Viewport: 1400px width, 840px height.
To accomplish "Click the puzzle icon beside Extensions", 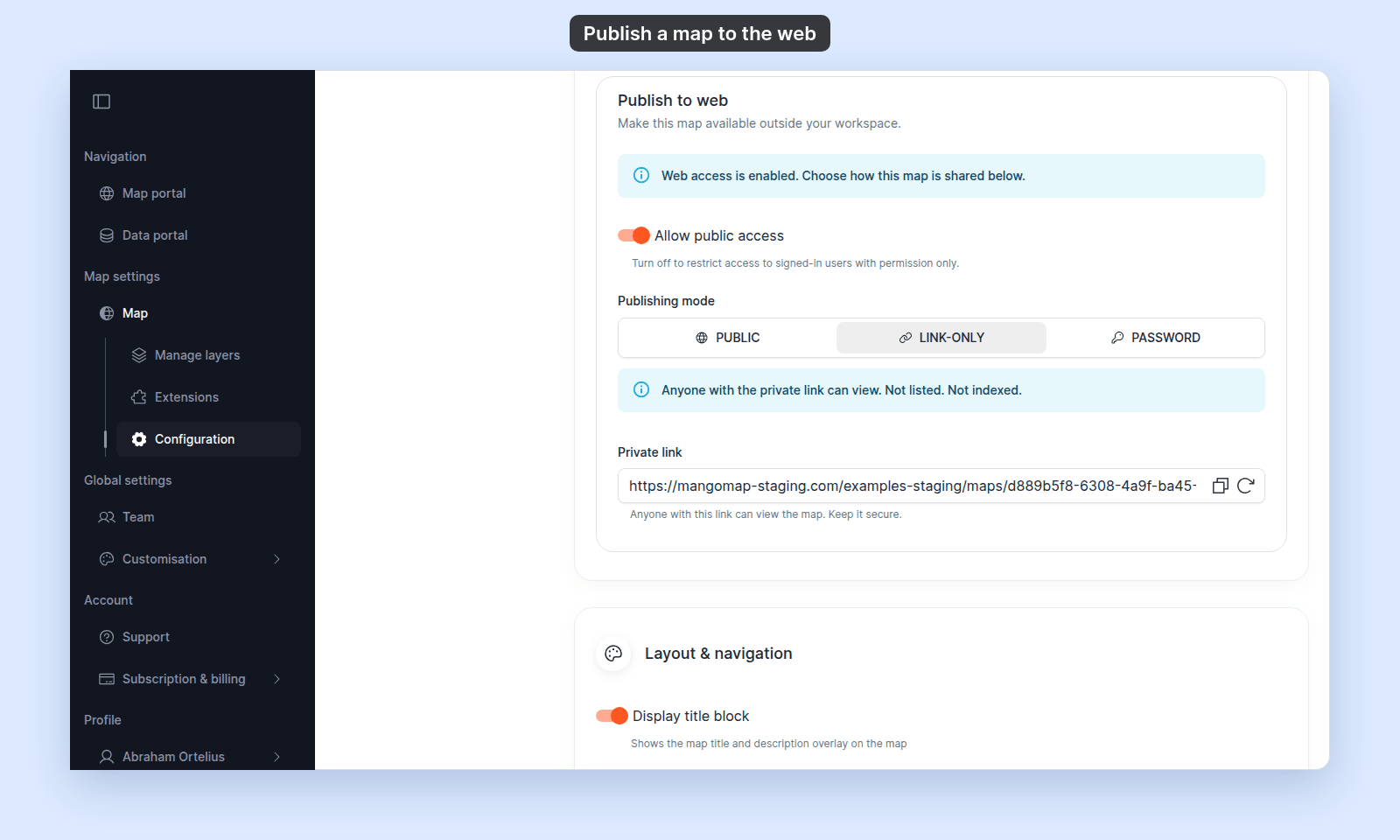I will pos(139,397).
